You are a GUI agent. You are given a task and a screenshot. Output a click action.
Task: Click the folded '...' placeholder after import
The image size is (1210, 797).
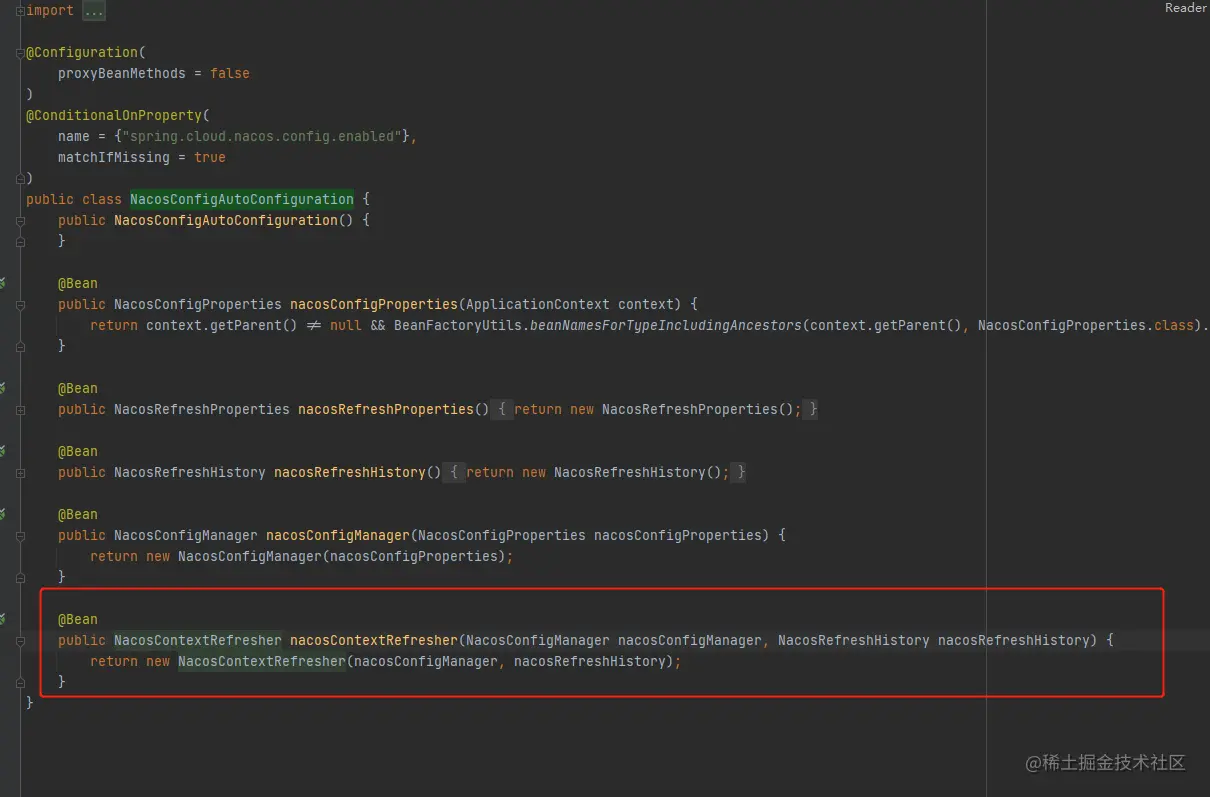coord(94,10)
